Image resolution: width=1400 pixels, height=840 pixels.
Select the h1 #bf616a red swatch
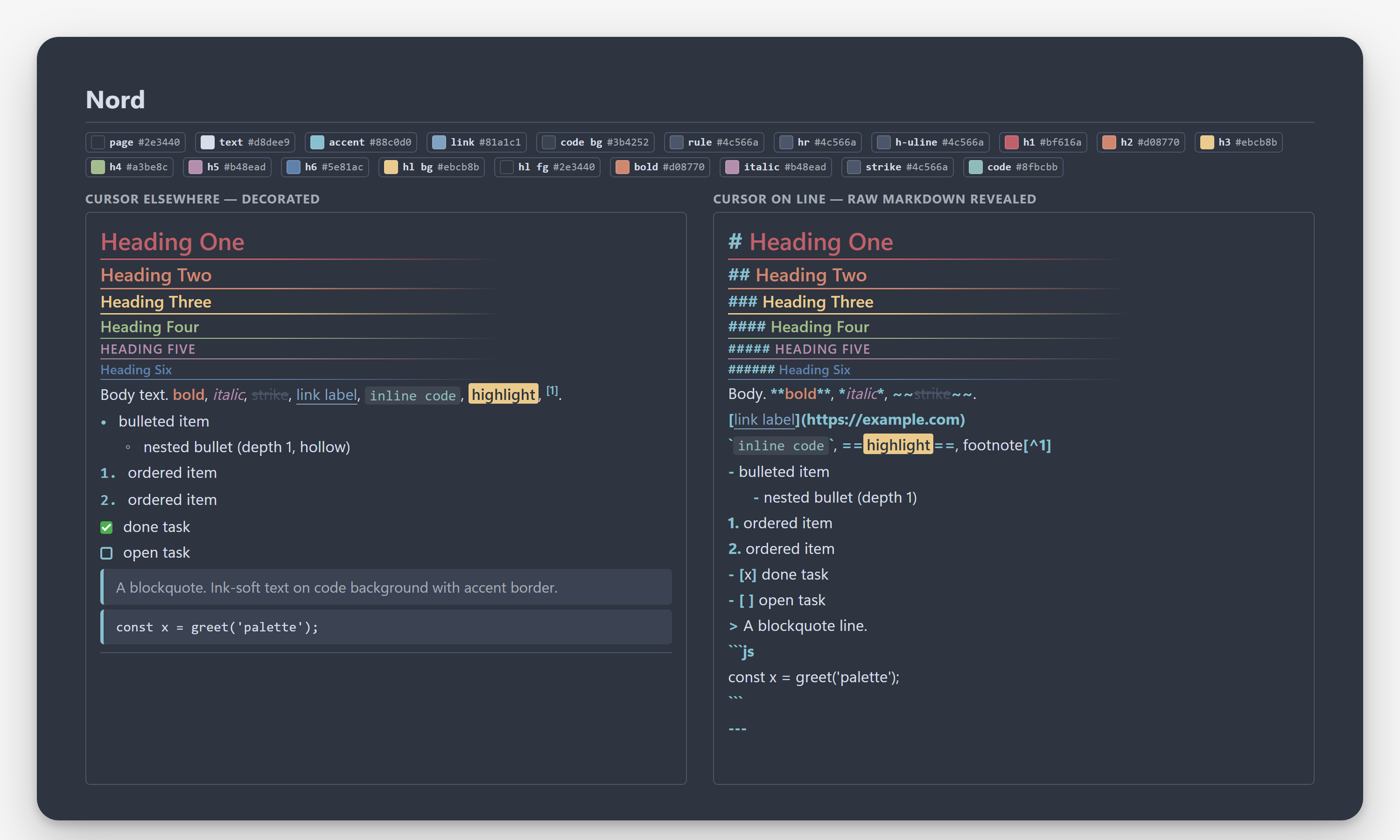pos(1043,142)
